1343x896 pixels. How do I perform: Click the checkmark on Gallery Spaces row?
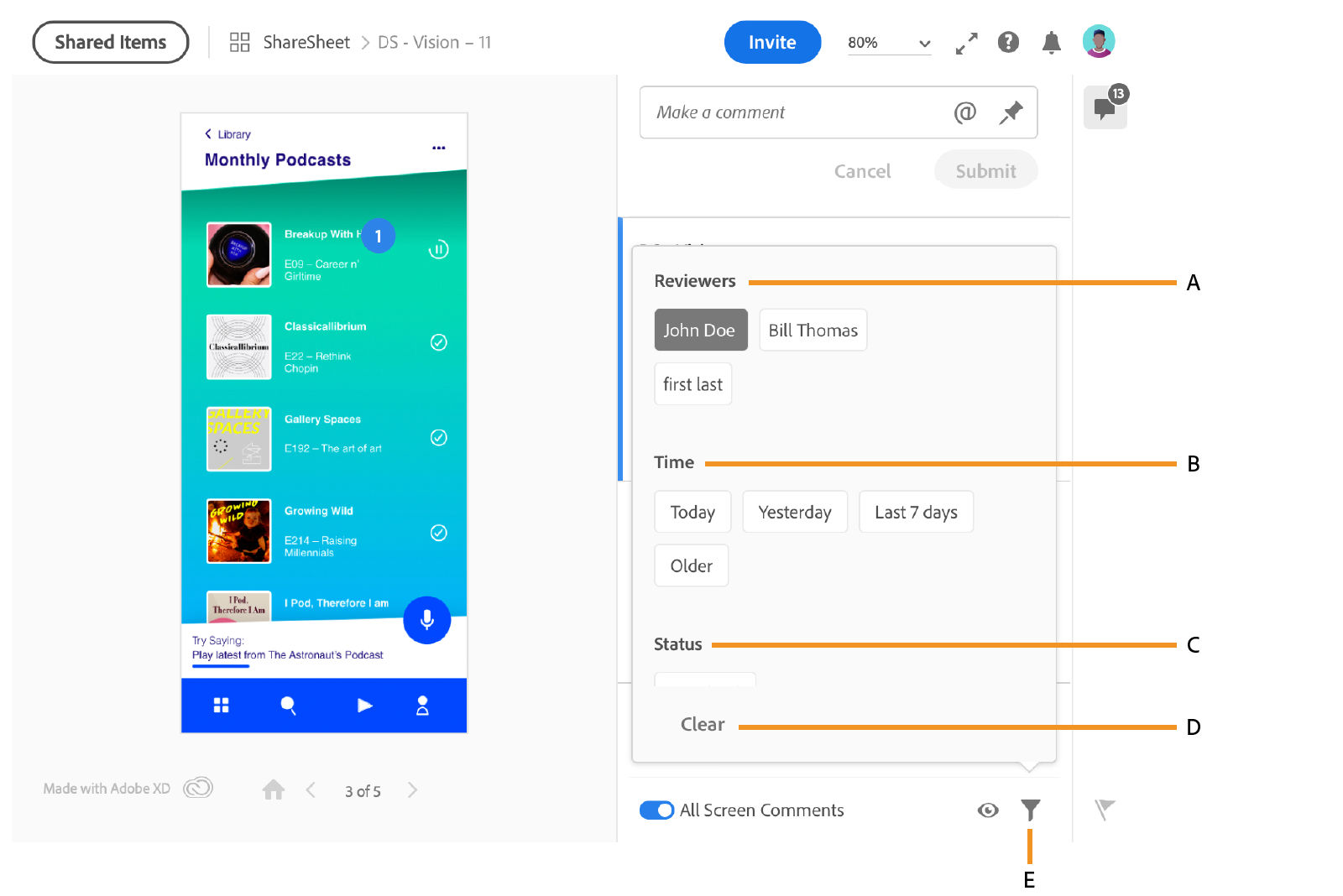tap(438, 437)
